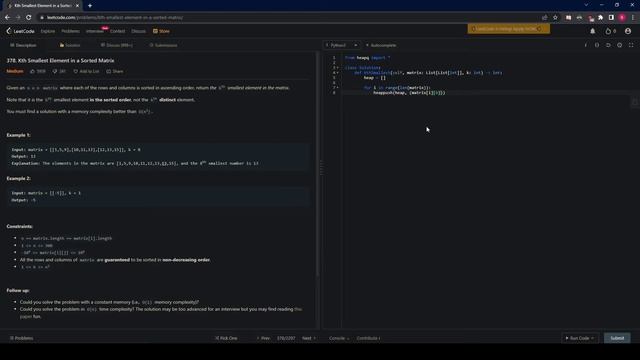This screenshot has height=360, width=640.
Task: Open the Explore menu item
Action: tap(48, 31)
